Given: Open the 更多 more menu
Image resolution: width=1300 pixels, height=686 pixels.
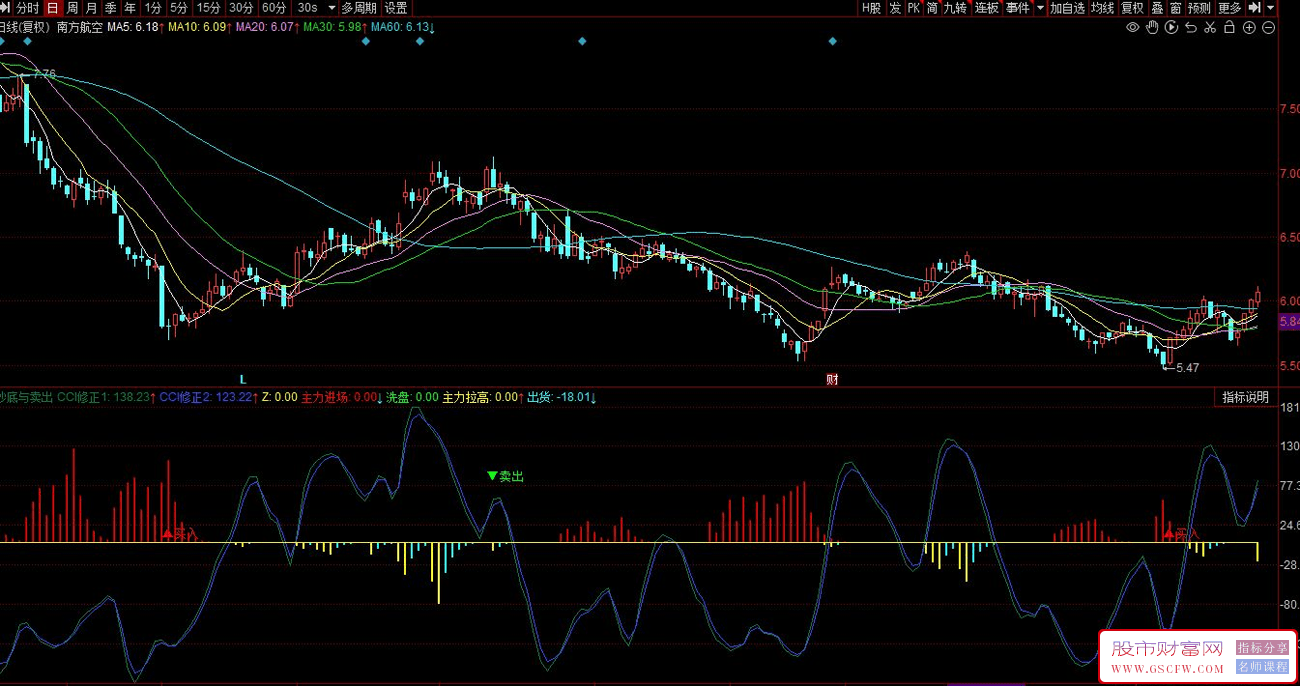Looking at the screenshot, I should click(1230, 8).
